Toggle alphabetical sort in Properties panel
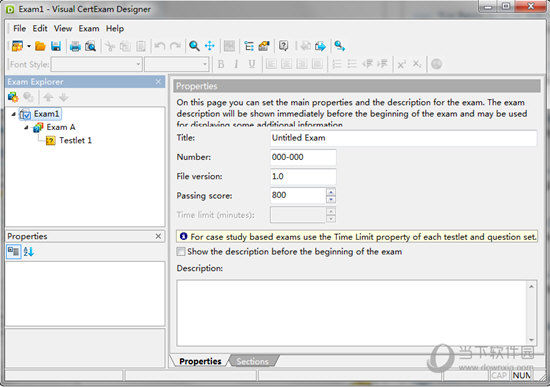550x387 pixels. click(x=29, y=252)
